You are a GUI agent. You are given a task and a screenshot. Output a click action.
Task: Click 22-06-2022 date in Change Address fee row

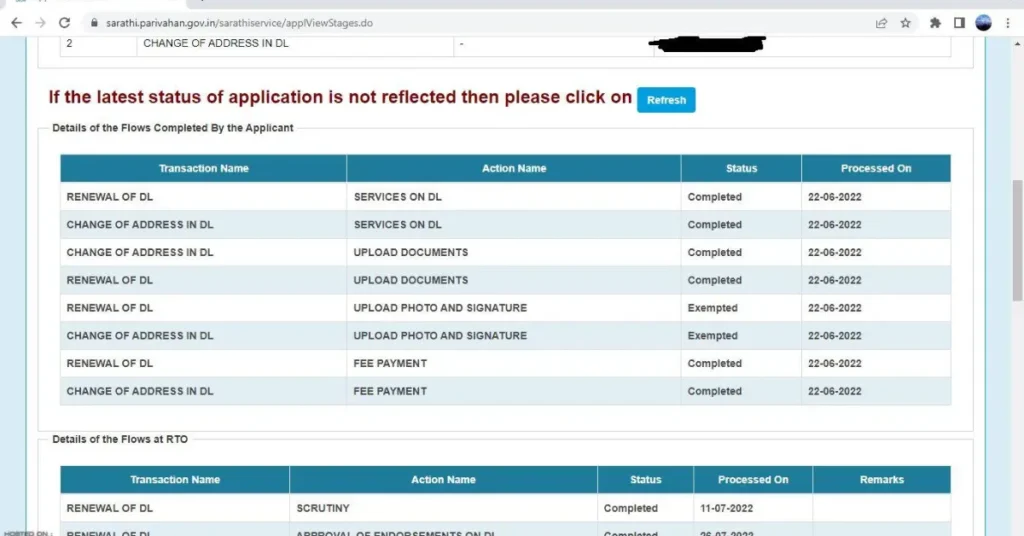(x=835, y=391)
